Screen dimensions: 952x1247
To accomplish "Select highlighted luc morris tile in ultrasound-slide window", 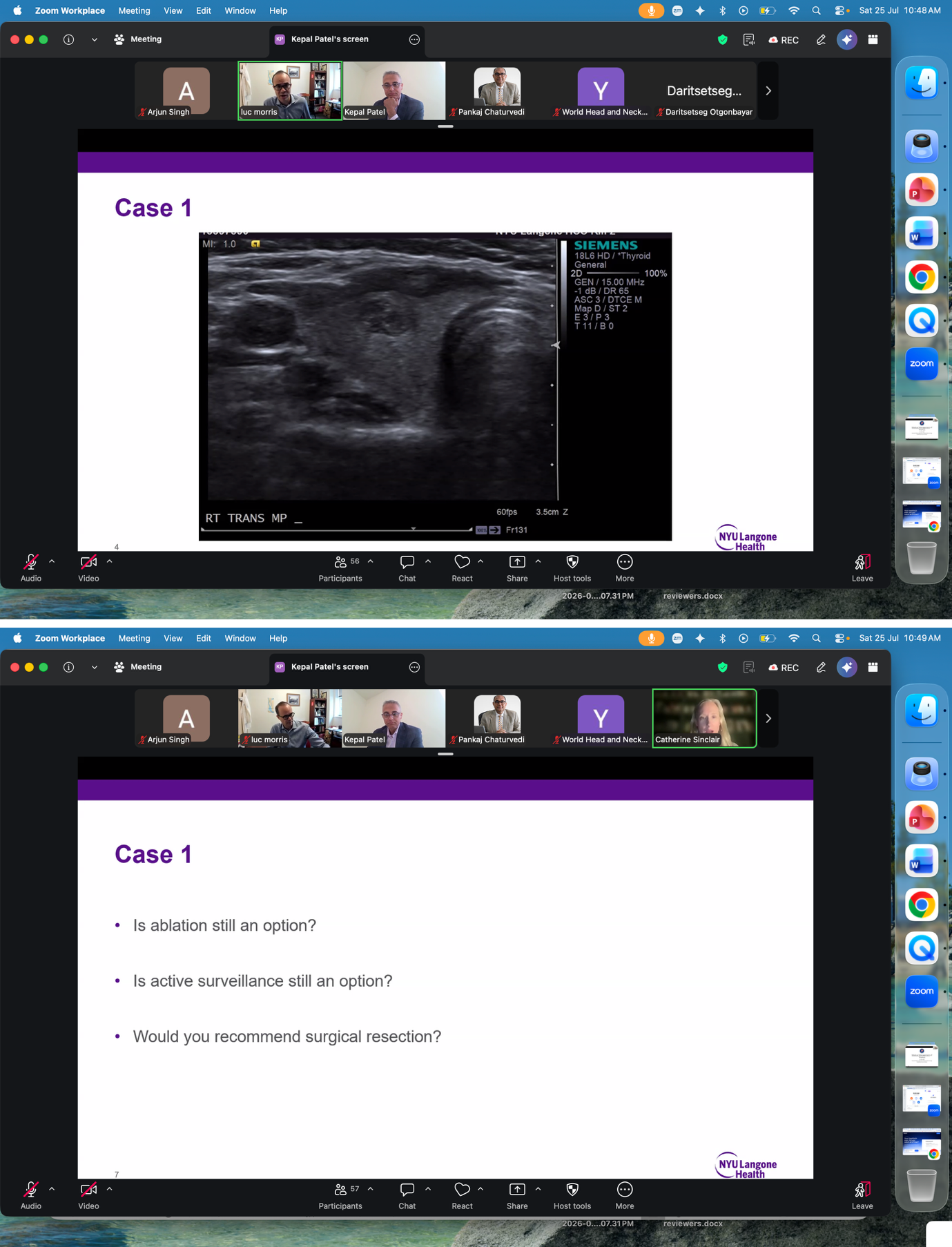I will pyautogui.click(x=290, y=91).
